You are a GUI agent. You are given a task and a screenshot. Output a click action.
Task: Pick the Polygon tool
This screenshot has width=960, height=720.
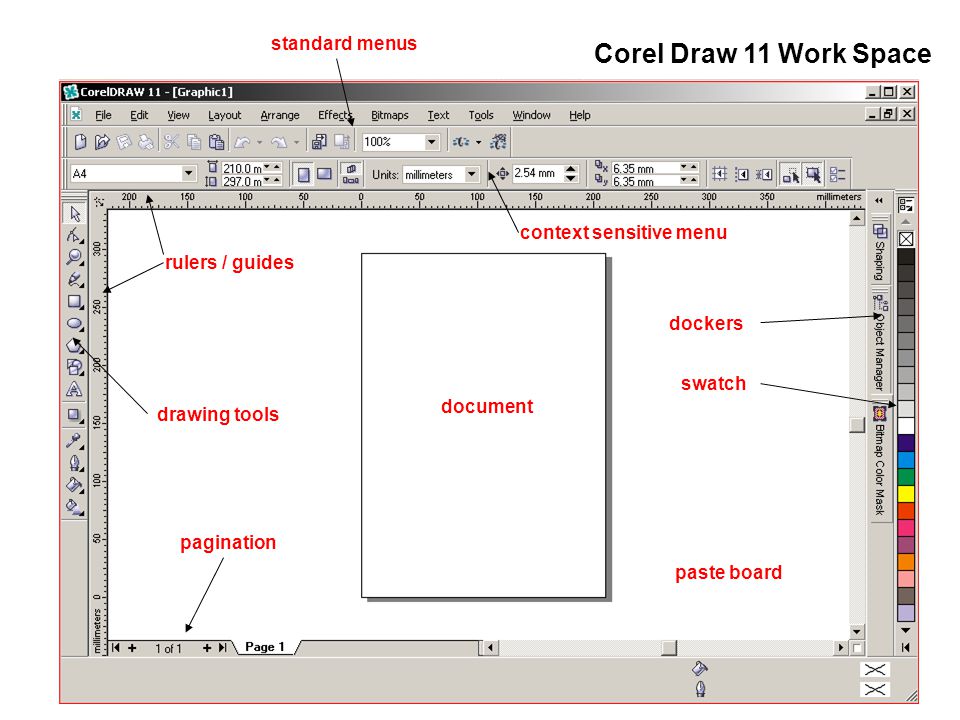tap(75, 345)
